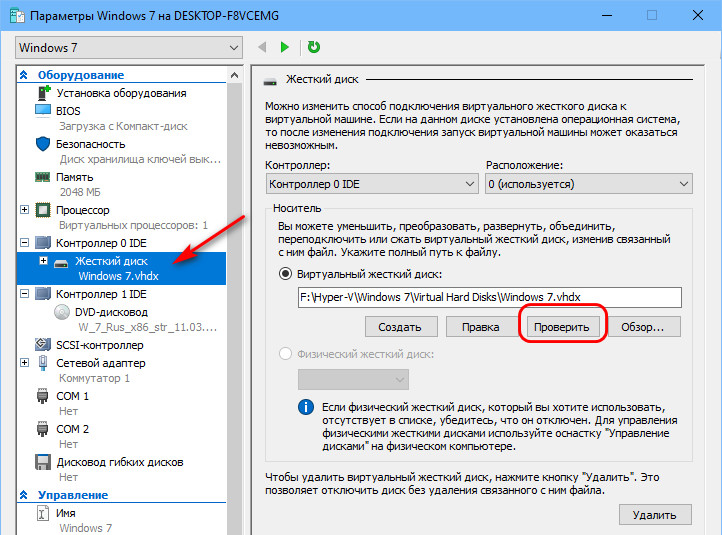Image resolution: width=722 pixels, height=535 pixels.
Task: Select the Дисковод гибких дисков item
Action: [x=120, y=462]
